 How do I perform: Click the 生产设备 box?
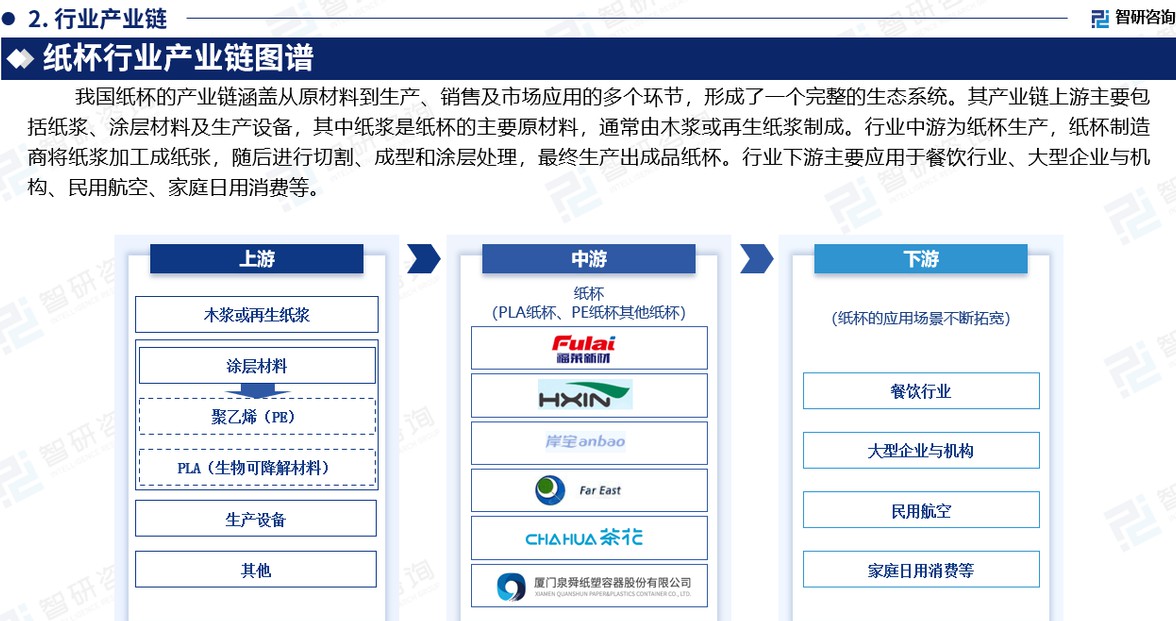tap(256, 518)
